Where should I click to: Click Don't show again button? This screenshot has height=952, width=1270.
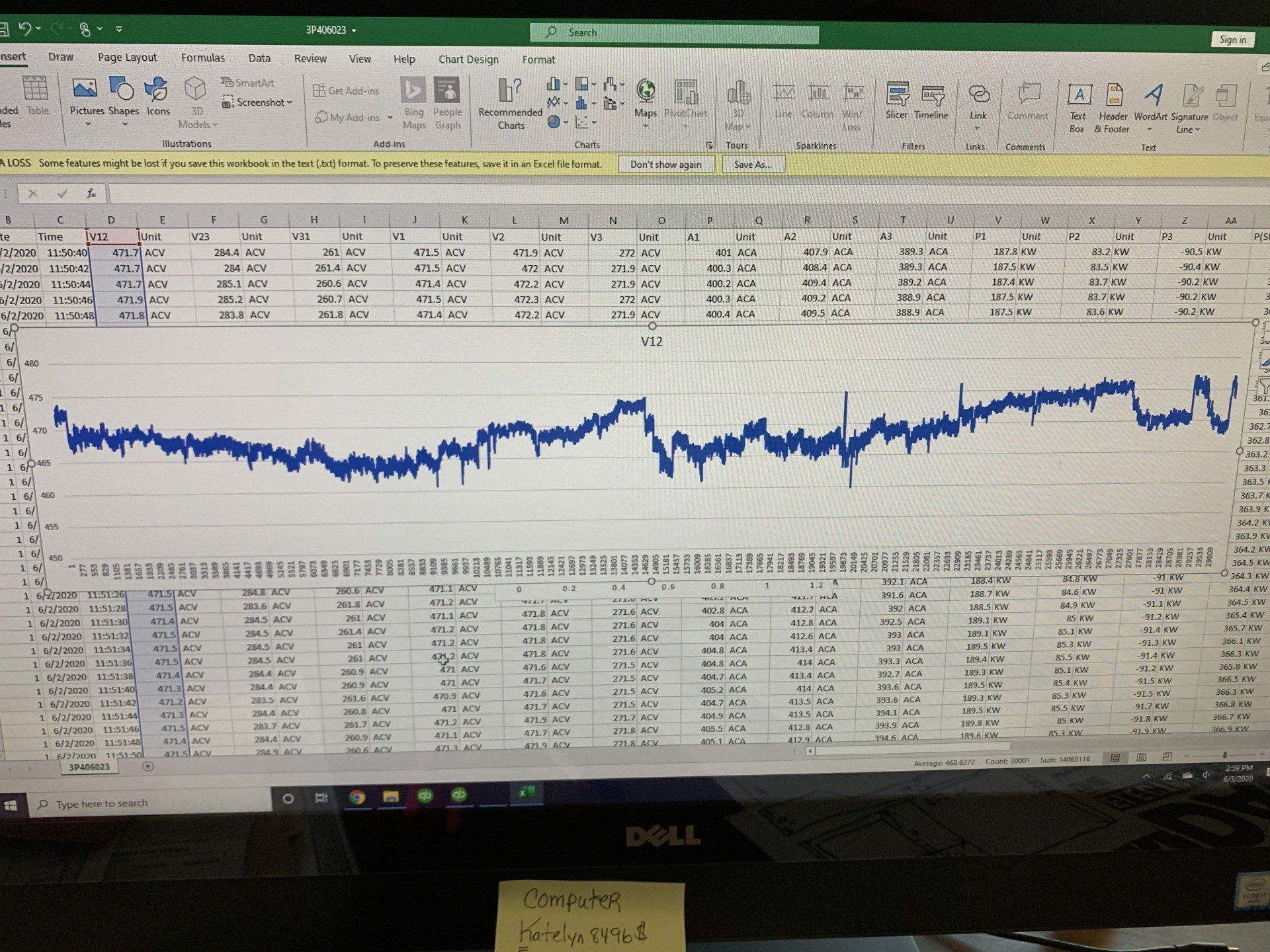pos(665,165)
